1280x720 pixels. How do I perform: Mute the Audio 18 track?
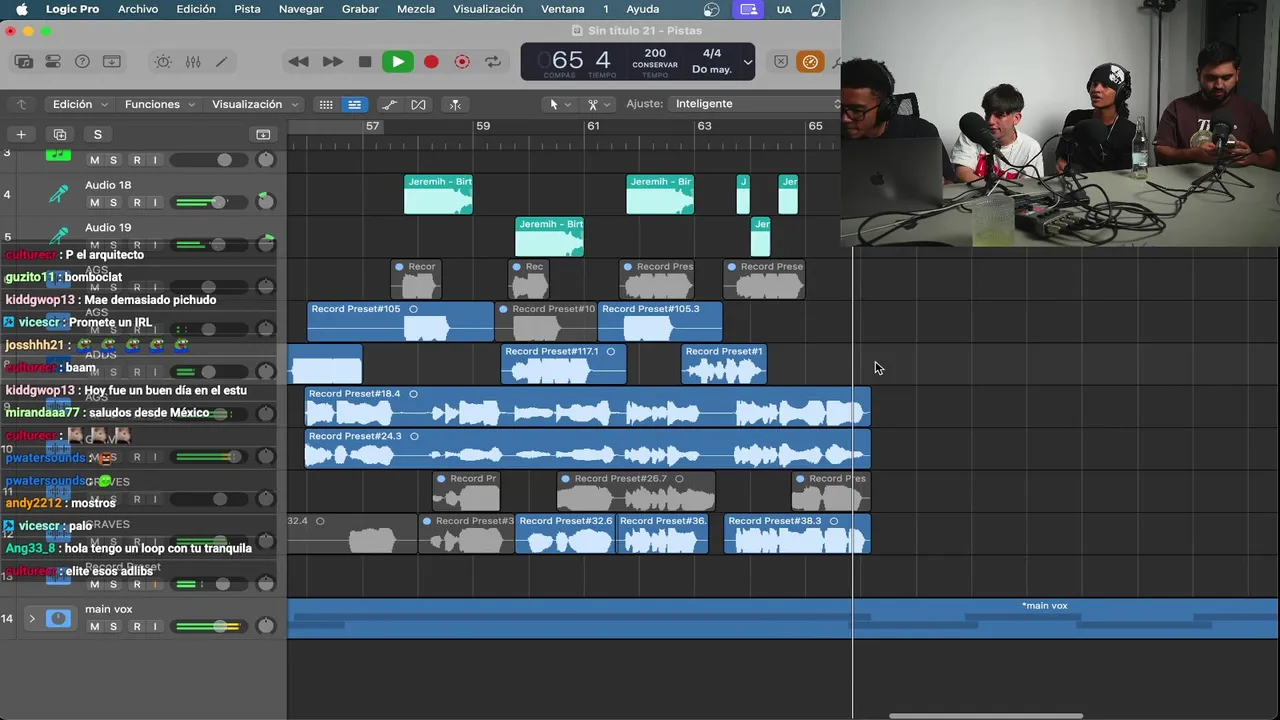[95, 202]
